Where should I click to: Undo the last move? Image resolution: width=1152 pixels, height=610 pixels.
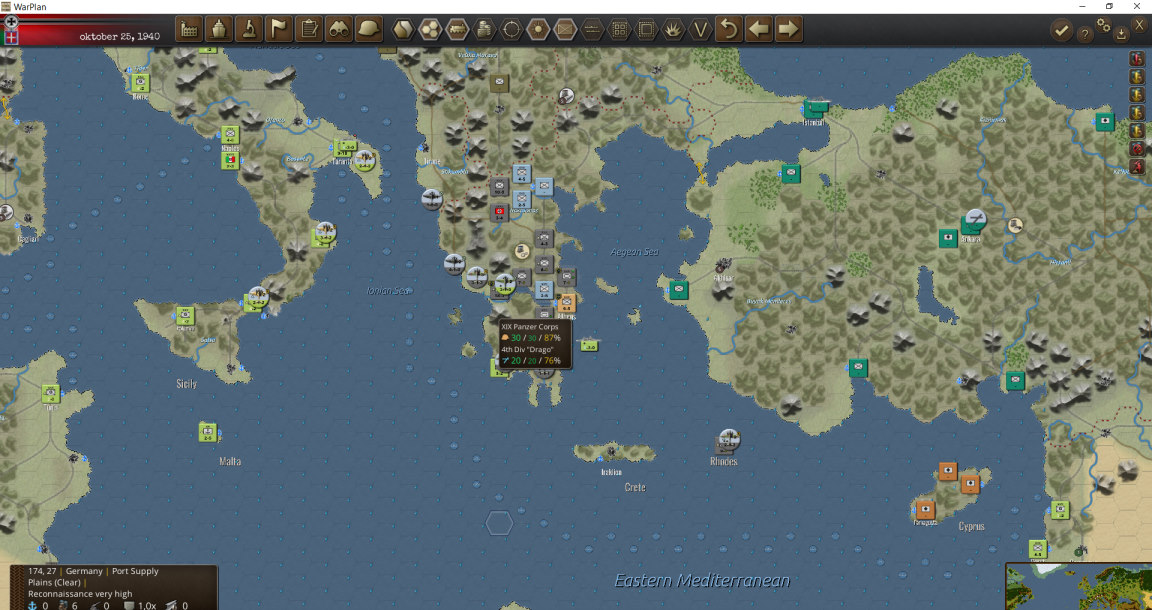729,29
